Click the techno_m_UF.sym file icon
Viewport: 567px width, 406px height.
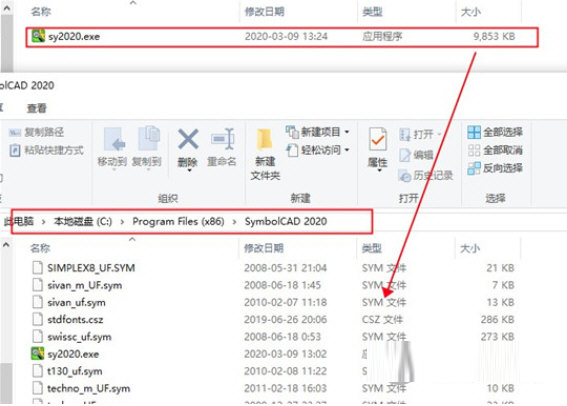[37, 388]
